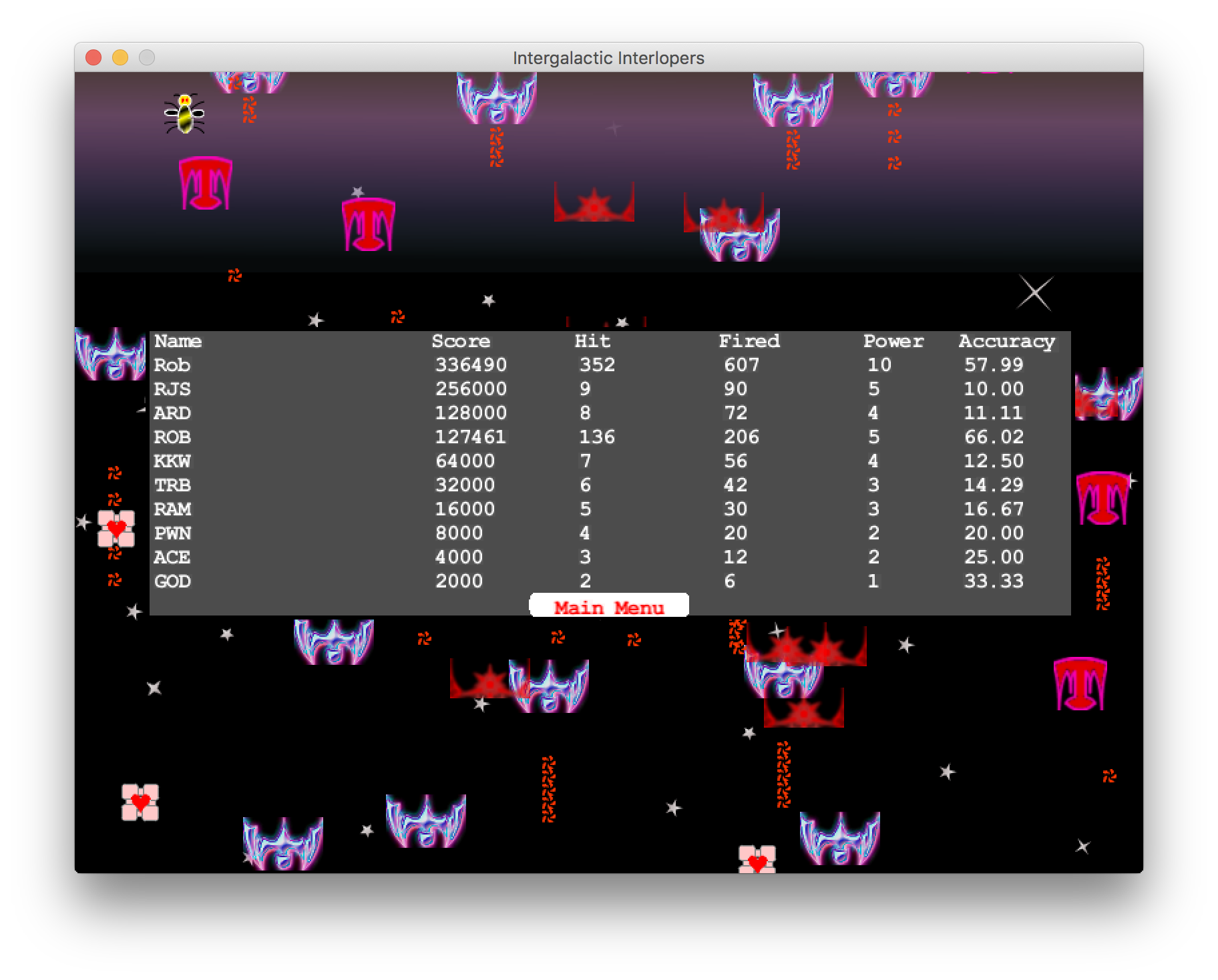1218x980 pixels.
Task: Select the name Rob in the top row
Action: (172, 365)
